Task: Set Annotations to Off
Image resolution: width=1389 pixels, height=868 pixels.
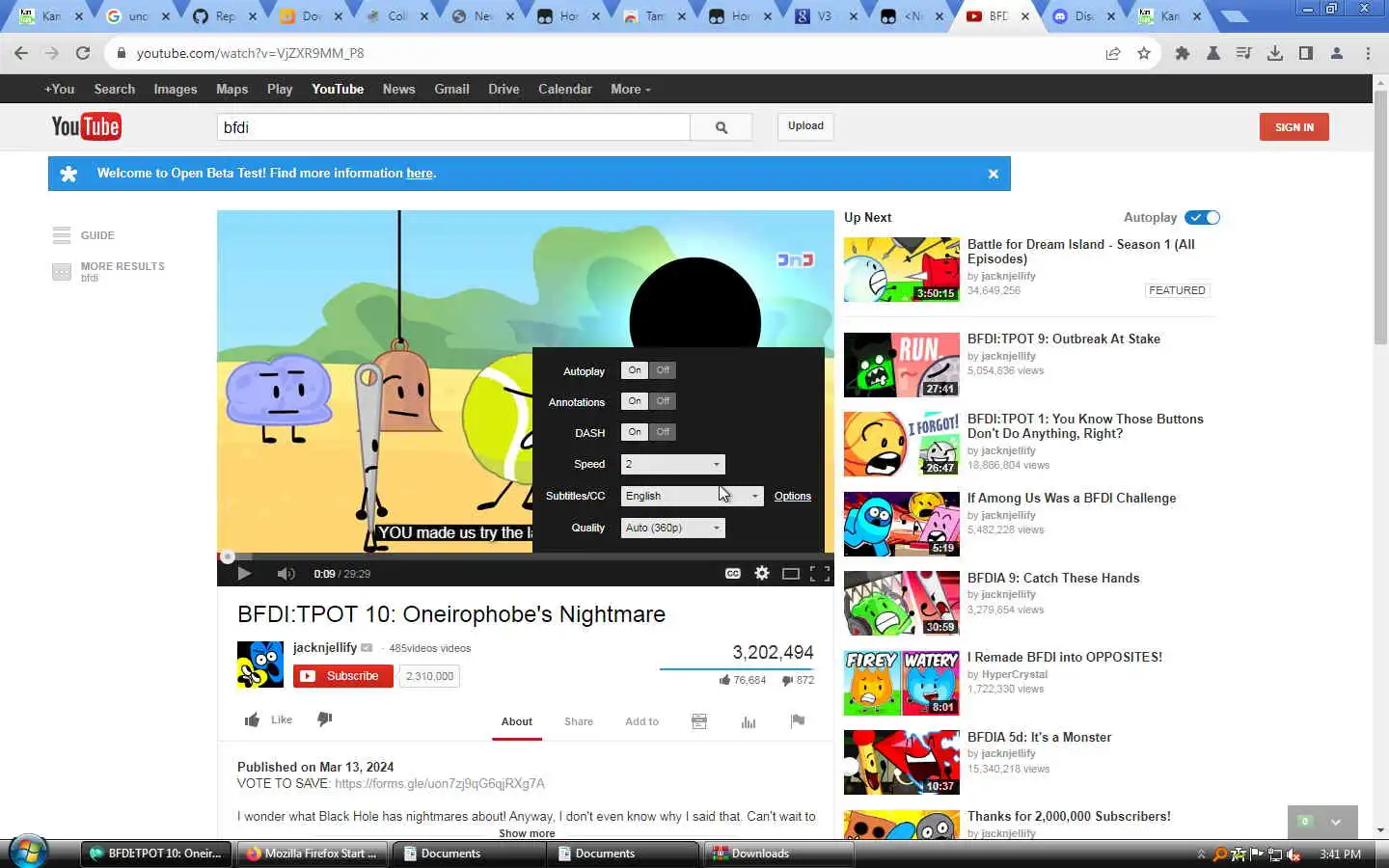Action: point(663,401)
